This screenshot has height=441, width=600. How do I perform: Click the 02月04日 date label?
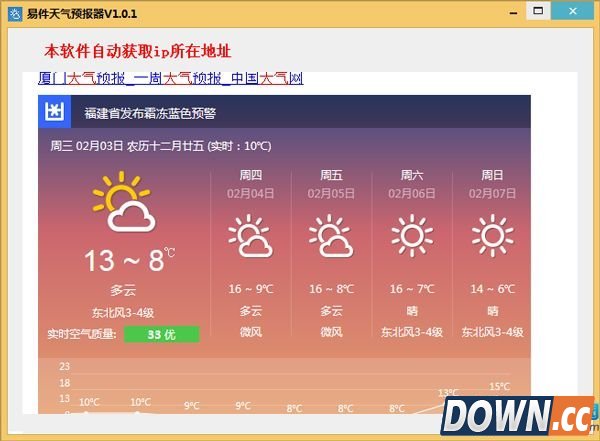click(251, 193)
